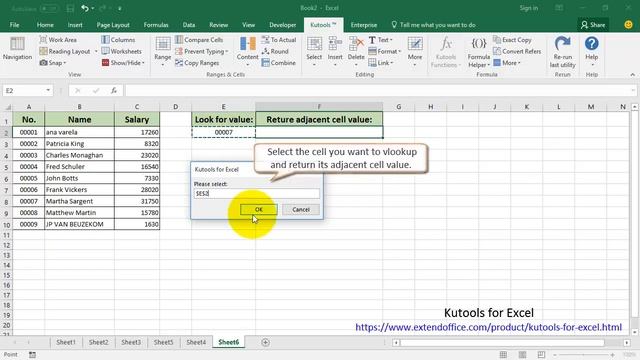The width and height of the screenshot is (640, 360).
Task: Enable Reading Layout view
Action: tap(64, 51)
